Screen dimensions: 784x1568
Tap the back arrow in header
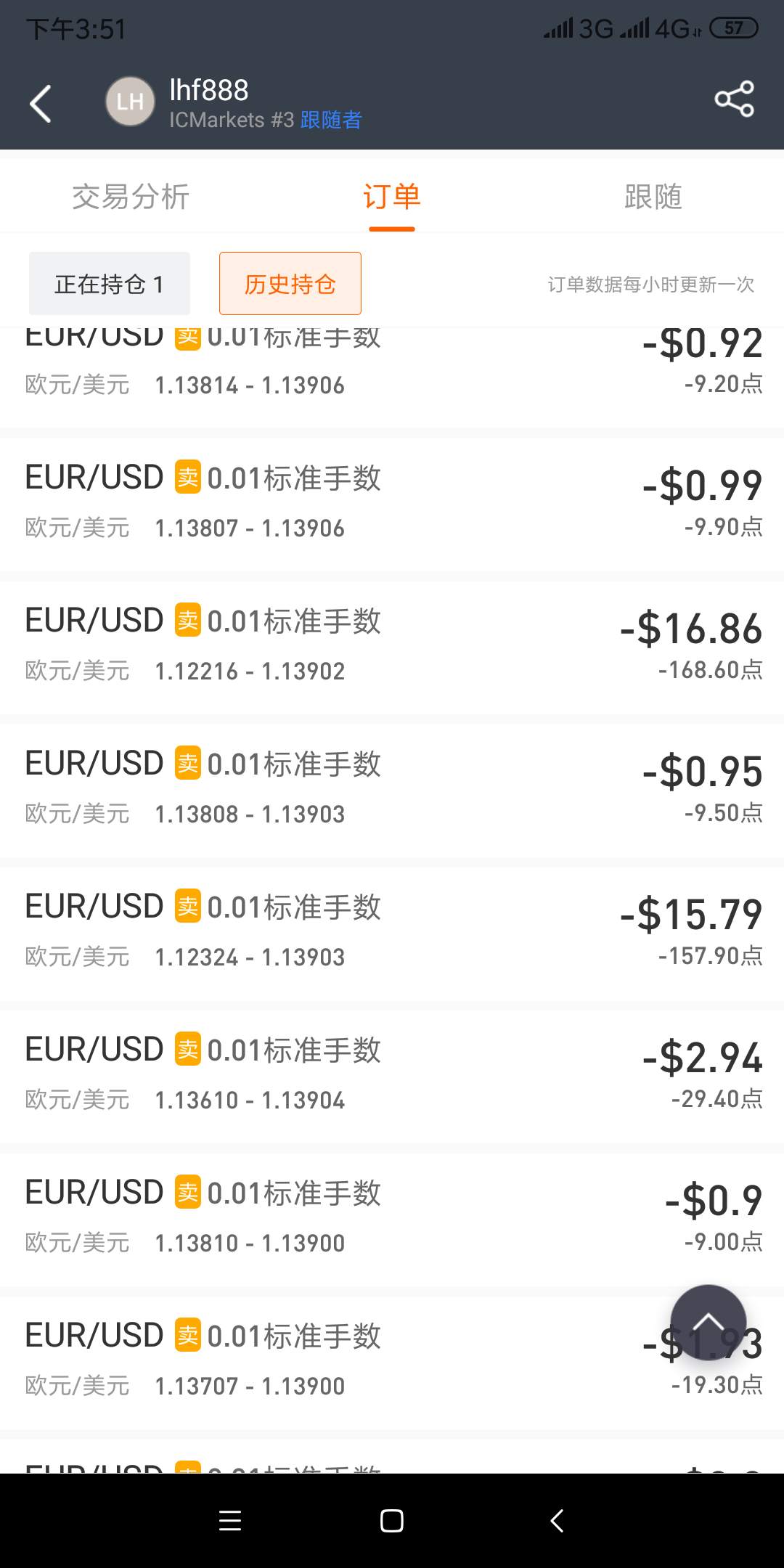click(41, 103)
